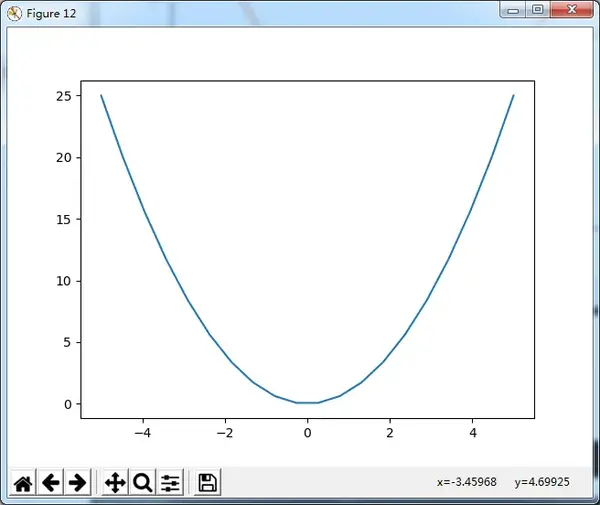
Task: Click the y coordinate readout in status bar
Action: click(x=542, y=482)
